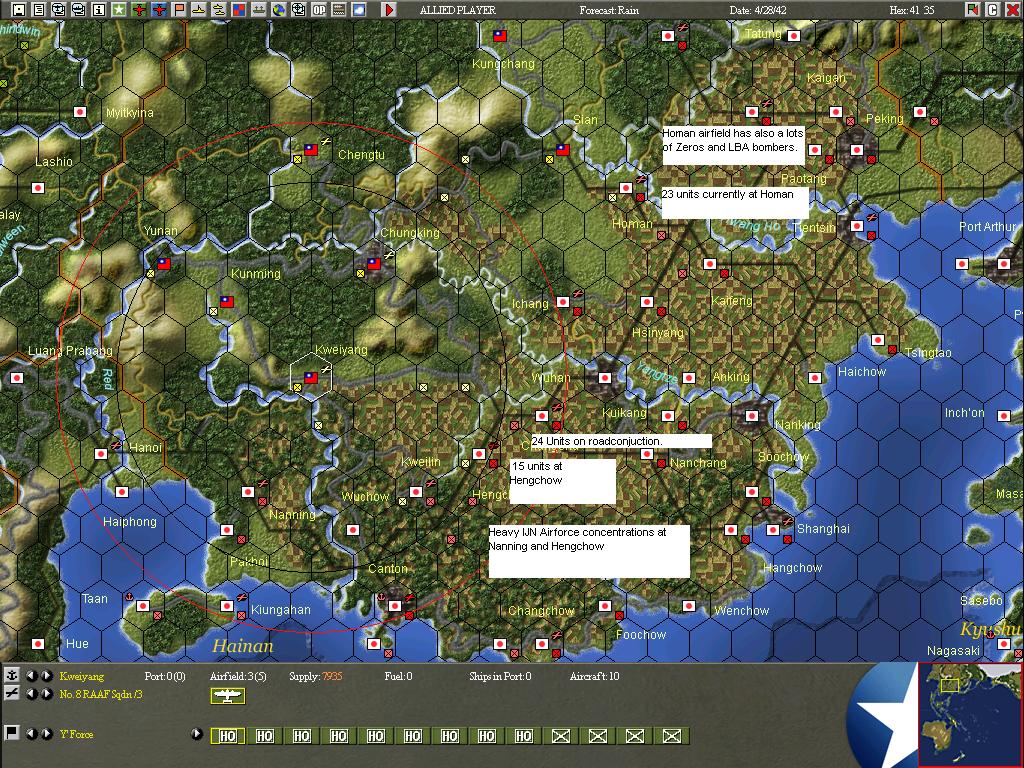Click the anchor icon beside Kweiyang
1024x768 pixels.
[12, 676]
